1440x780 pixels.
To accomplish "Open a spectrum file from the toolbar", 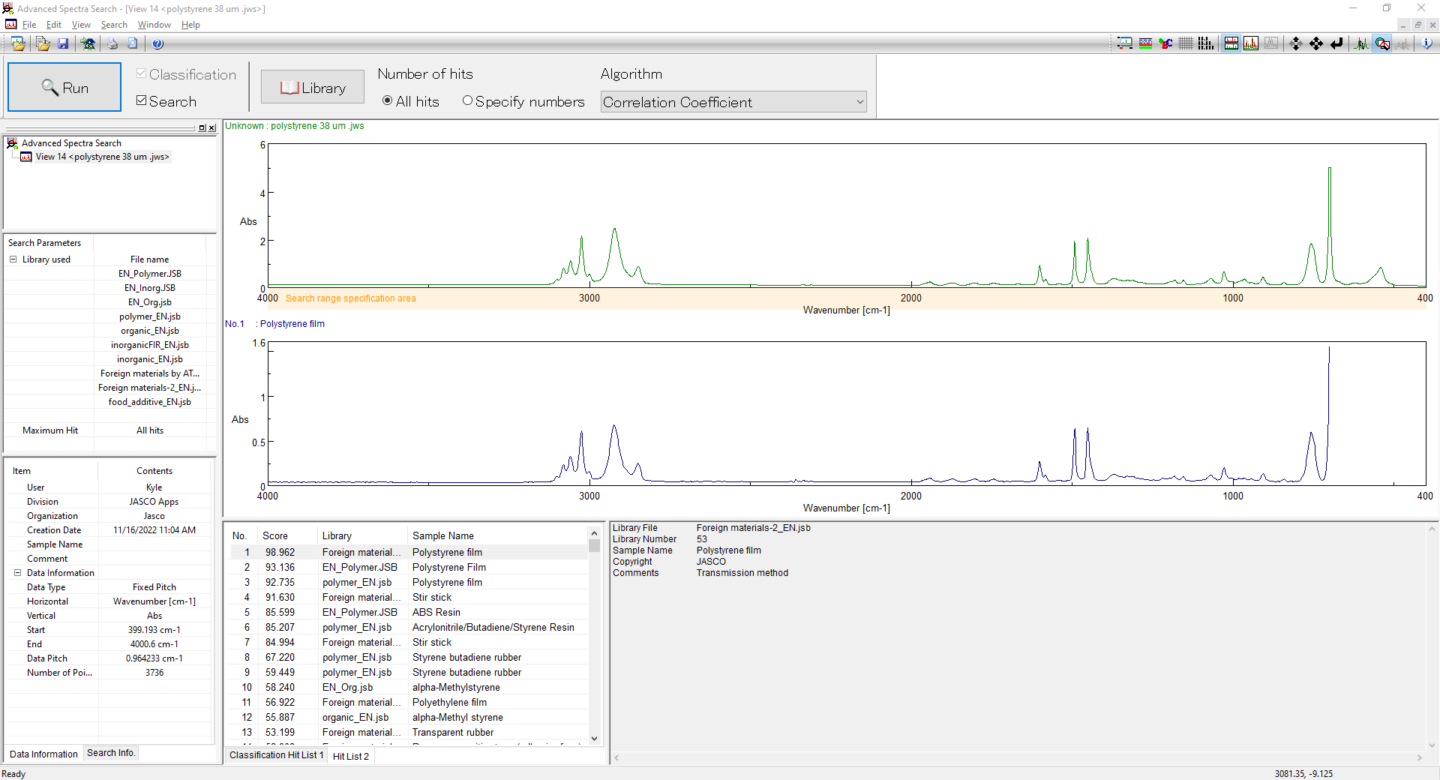I will (18, 43).
